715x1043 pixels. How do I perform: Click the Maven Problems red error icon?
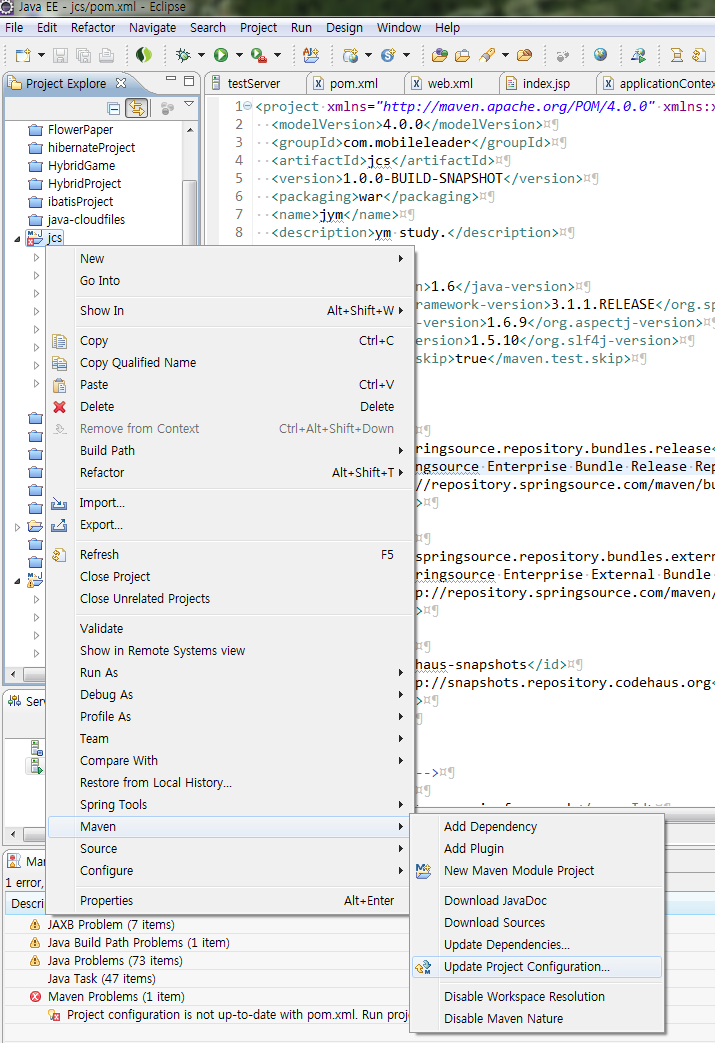point(35,996)
